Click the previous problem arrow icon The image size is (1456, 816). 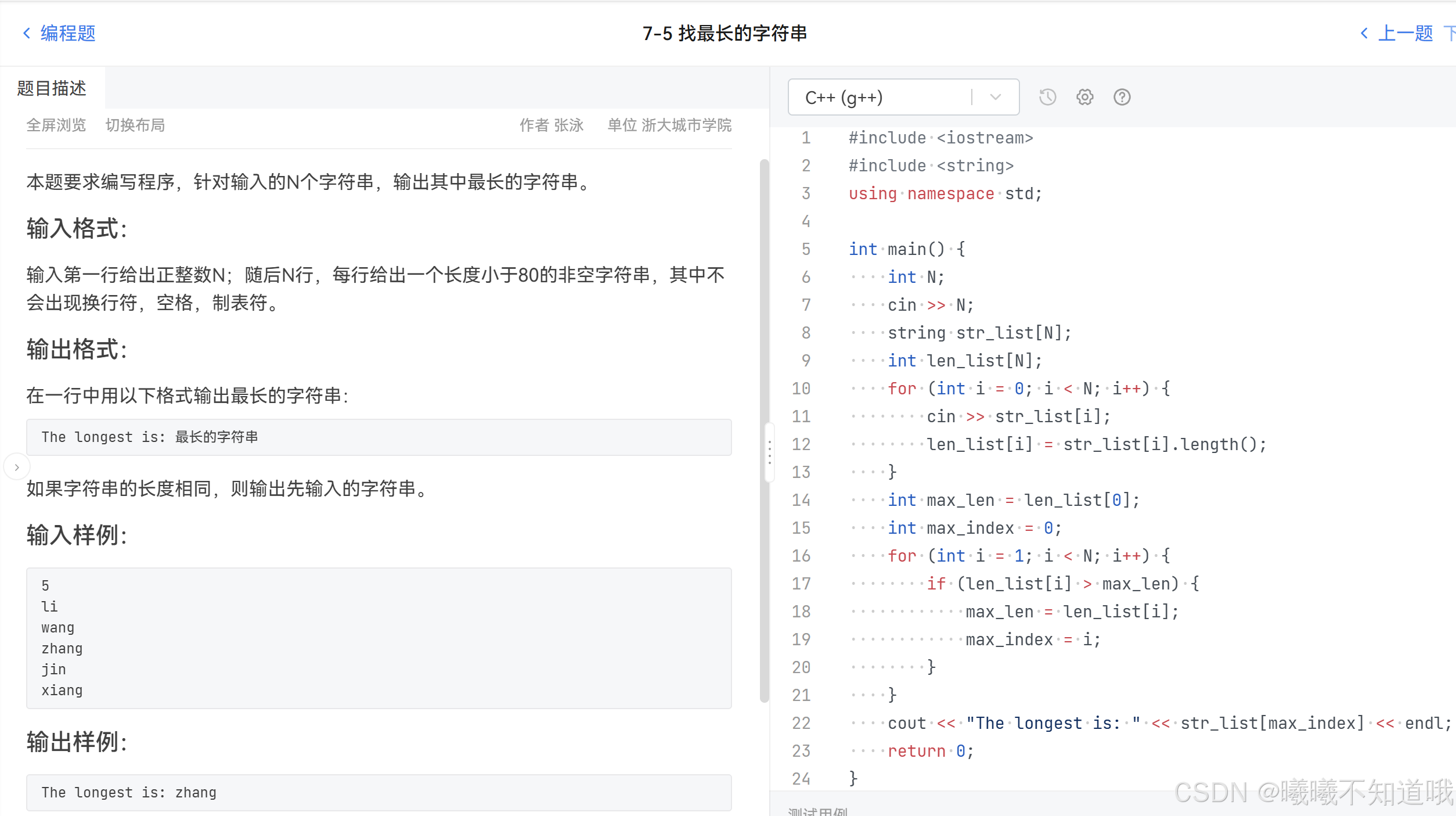(1364, 33)
